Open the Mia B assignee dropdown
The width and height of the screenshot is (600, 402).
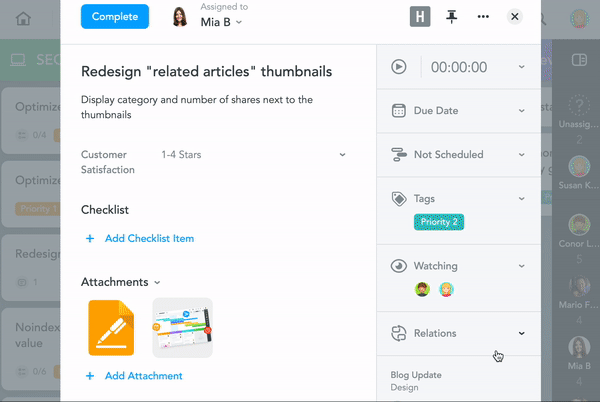click(222, 22)
